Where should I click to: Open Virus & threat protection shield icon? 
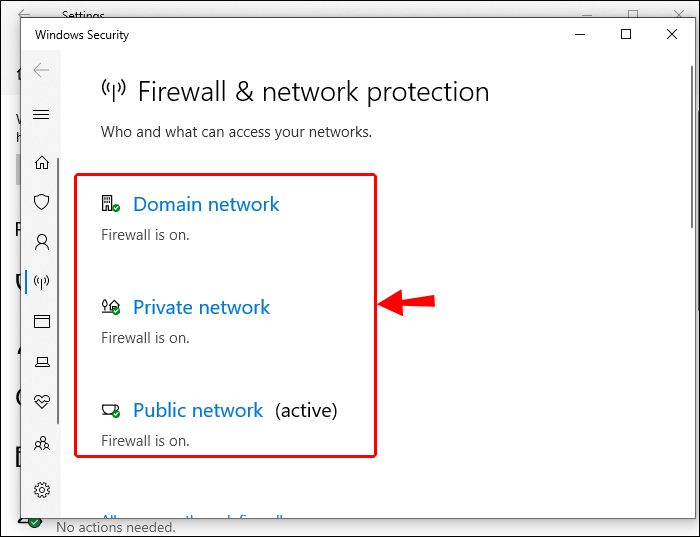click(x=42, y=202)
